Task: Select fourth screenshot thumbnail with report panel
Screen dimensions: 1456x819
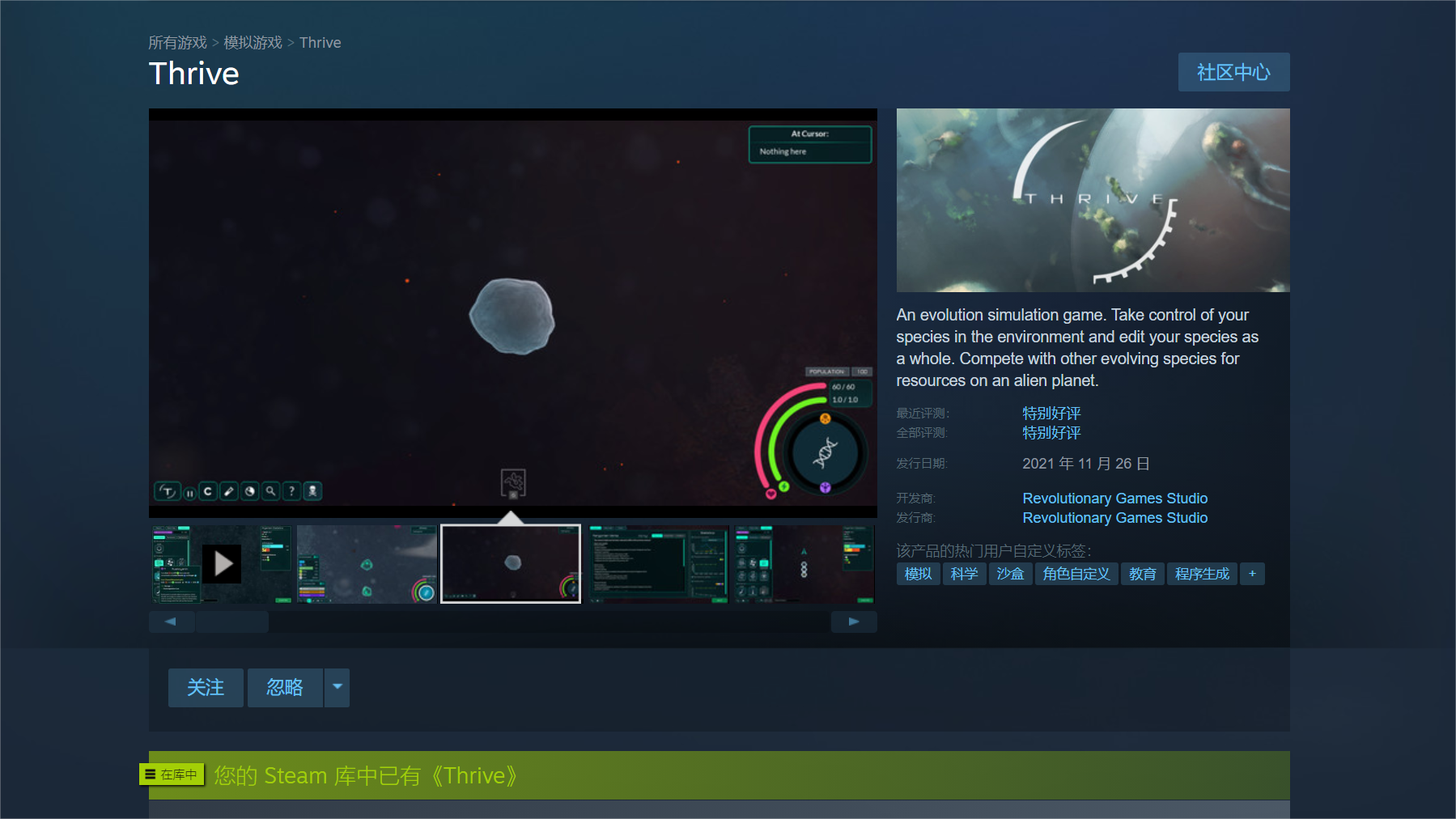Action: 657,564
